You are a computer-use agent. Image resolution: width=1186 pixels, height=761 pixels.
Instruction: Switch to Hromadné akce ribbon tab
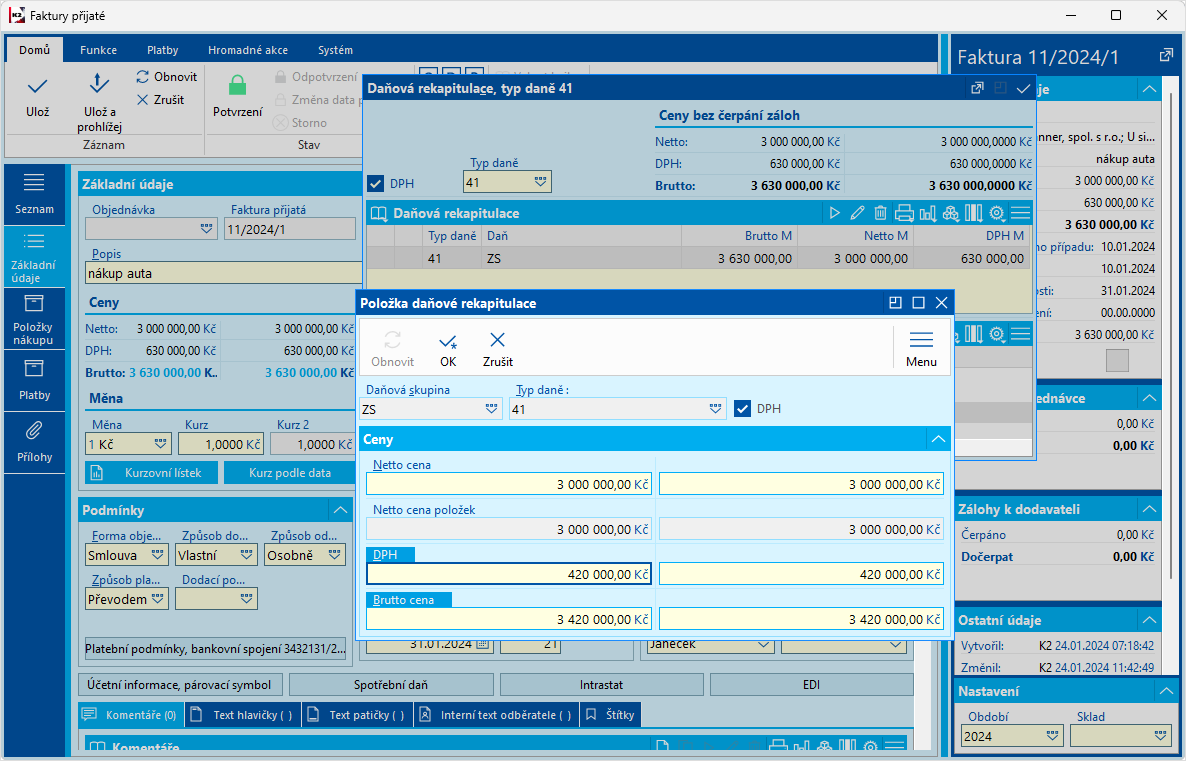pos(248,50)
